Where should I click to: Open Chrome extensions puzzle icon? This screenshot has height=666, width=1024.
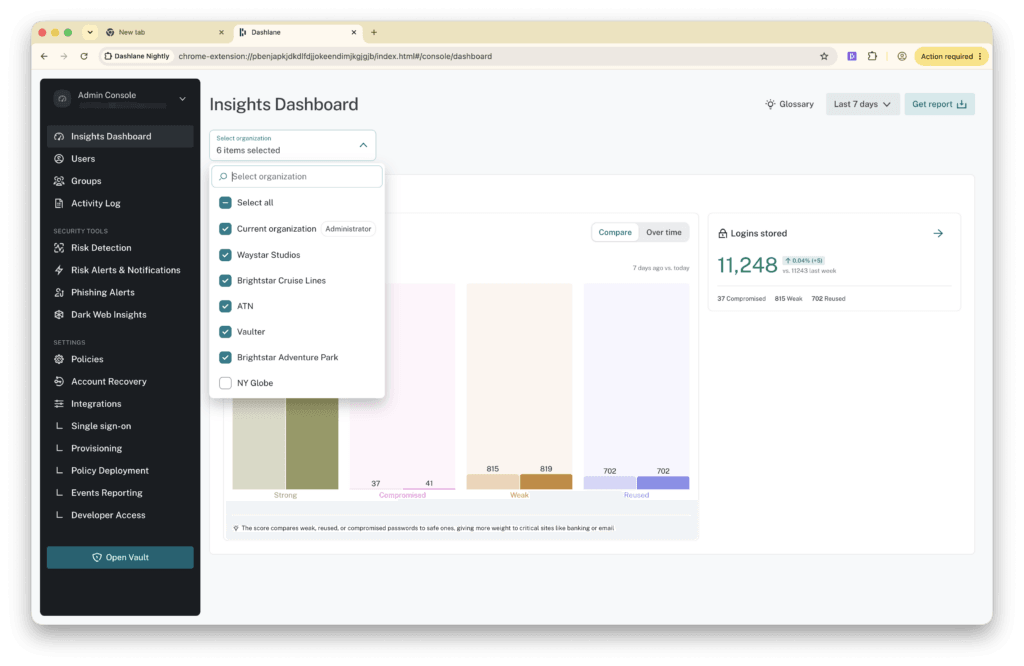coord(872,56)
